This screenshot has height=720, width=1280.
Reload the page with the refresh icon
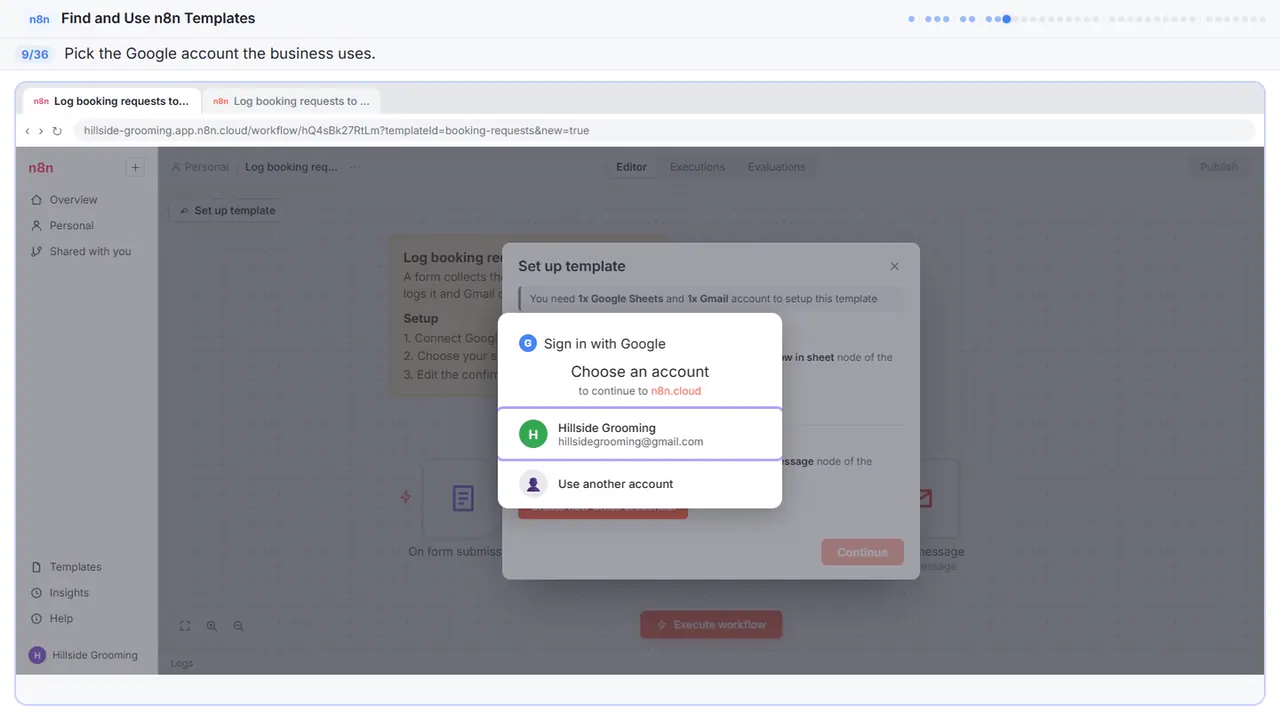tap(57, 131)
